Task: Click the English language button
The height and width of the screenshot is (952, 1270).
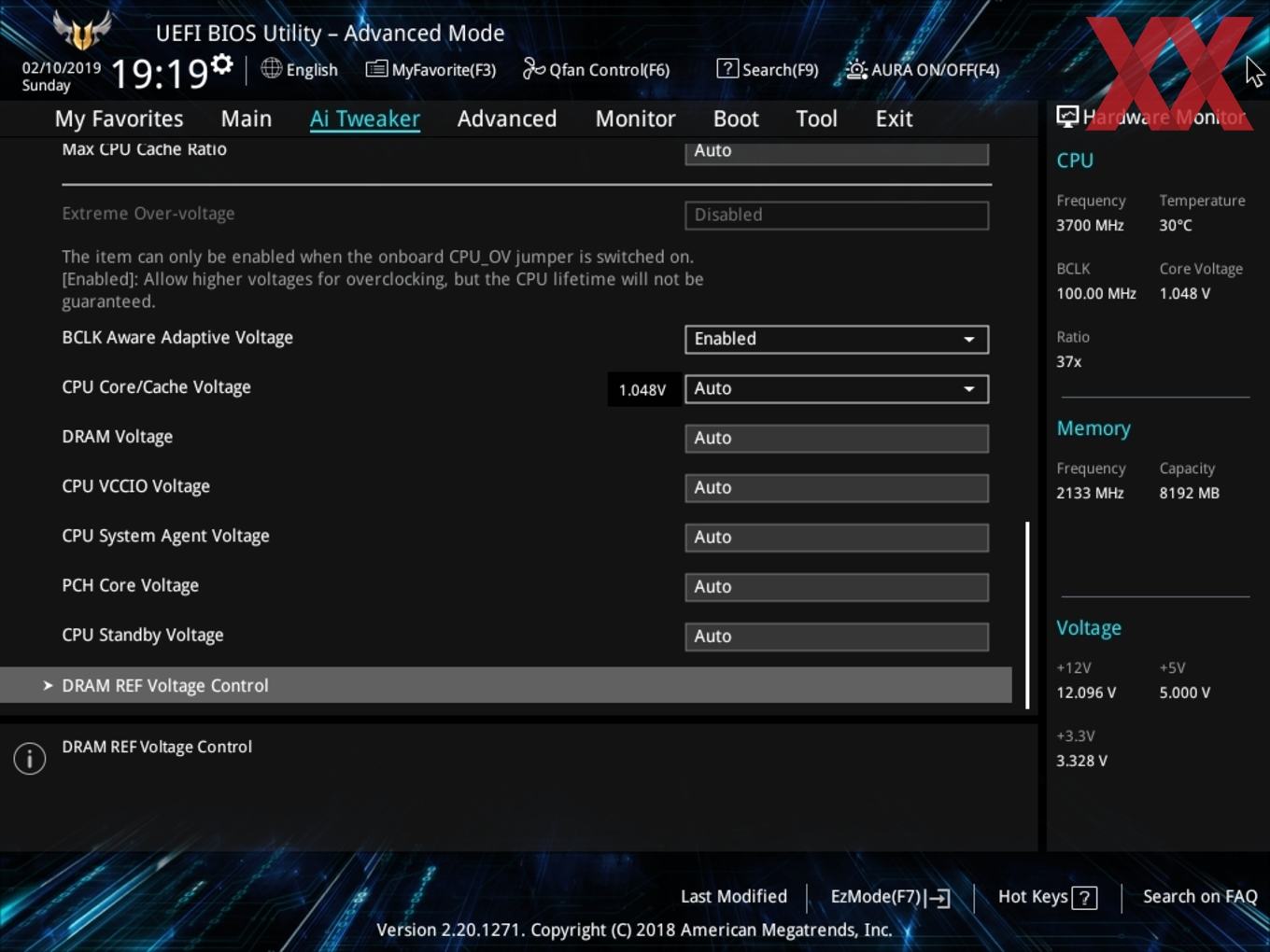Action: [300, 69]
